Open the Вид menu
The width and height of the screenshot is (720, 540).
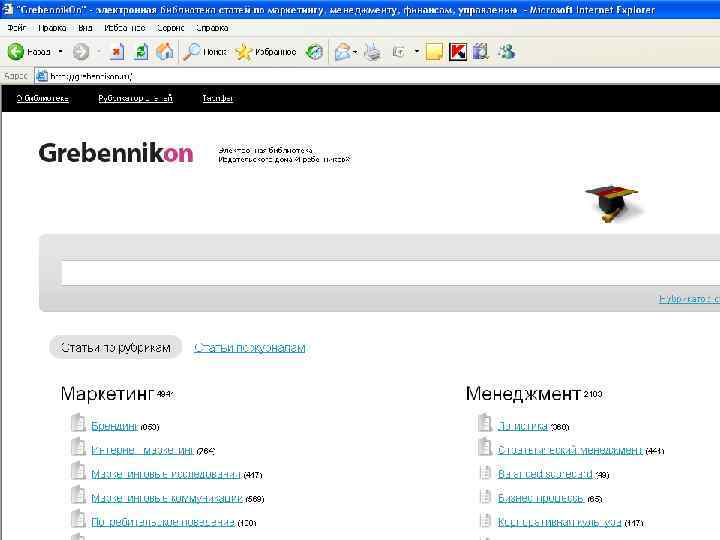coord(85,28)
